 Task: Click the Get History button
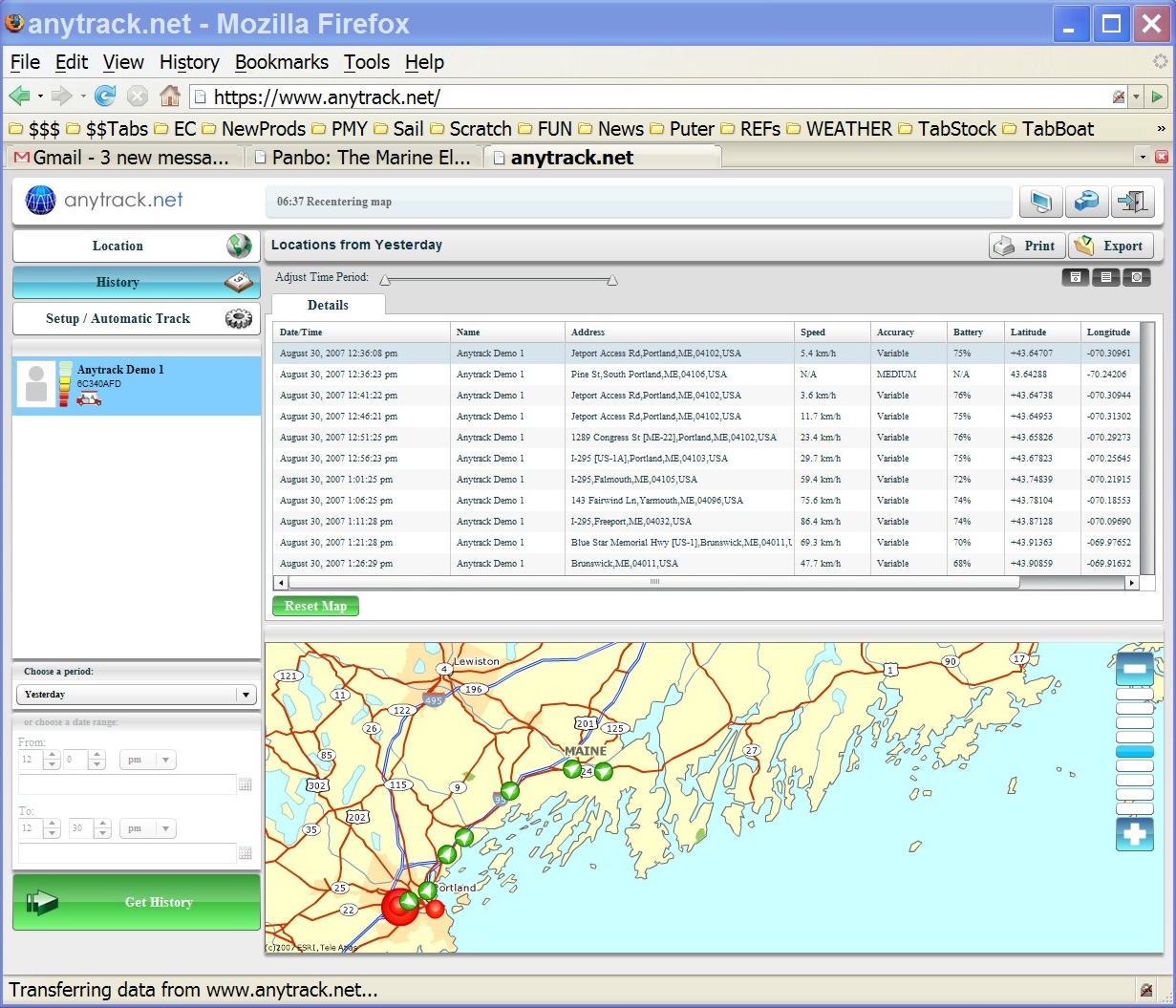tap(136, 902)
